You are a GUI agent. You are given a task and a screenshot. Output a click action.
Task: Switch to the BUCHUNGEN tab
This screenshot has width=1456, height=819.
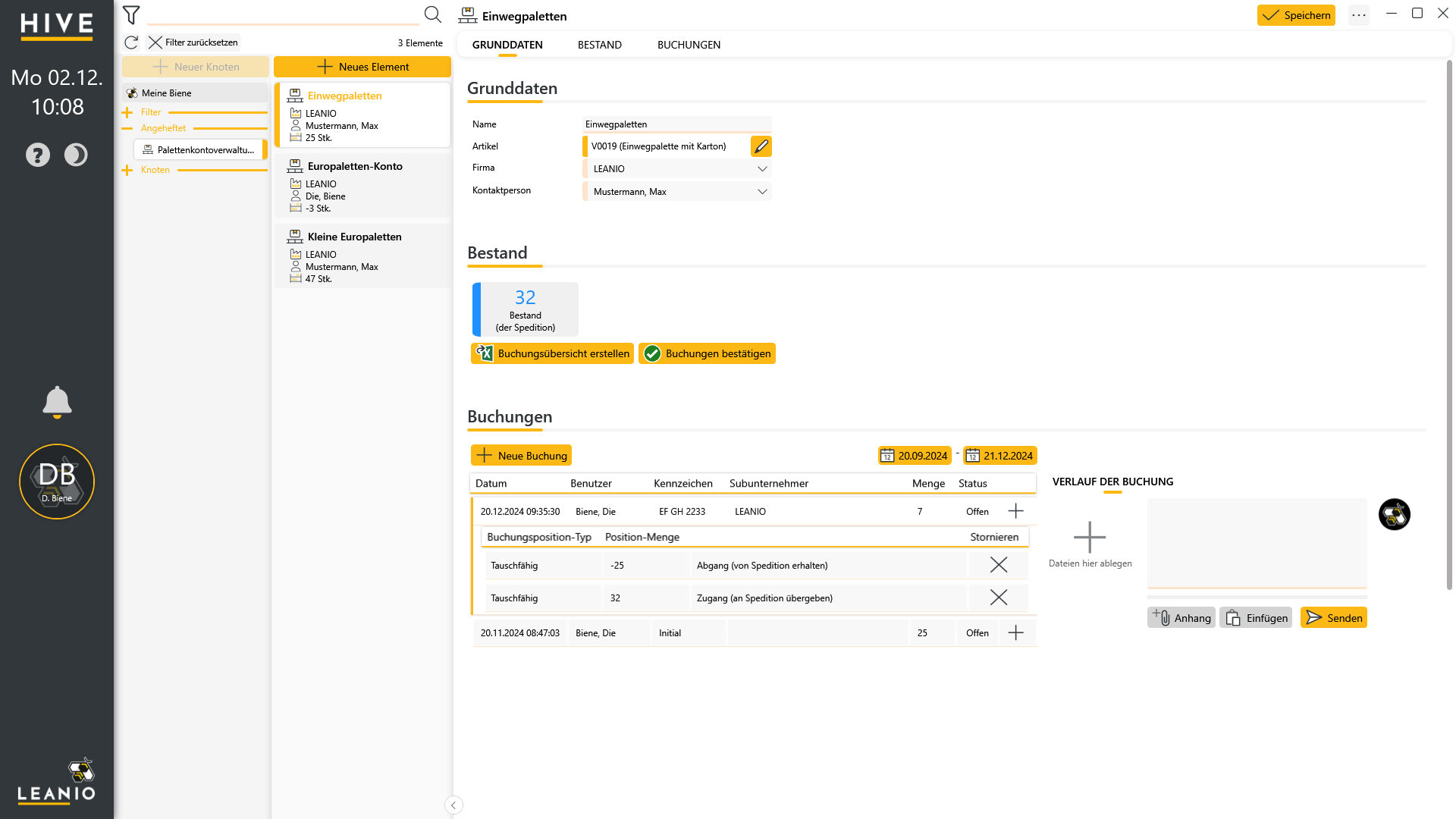689,45
